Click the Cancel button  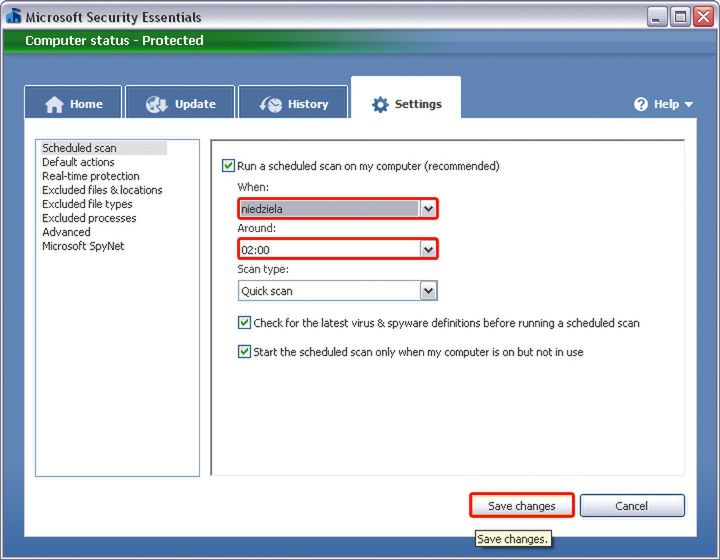(x=632, y=505)
